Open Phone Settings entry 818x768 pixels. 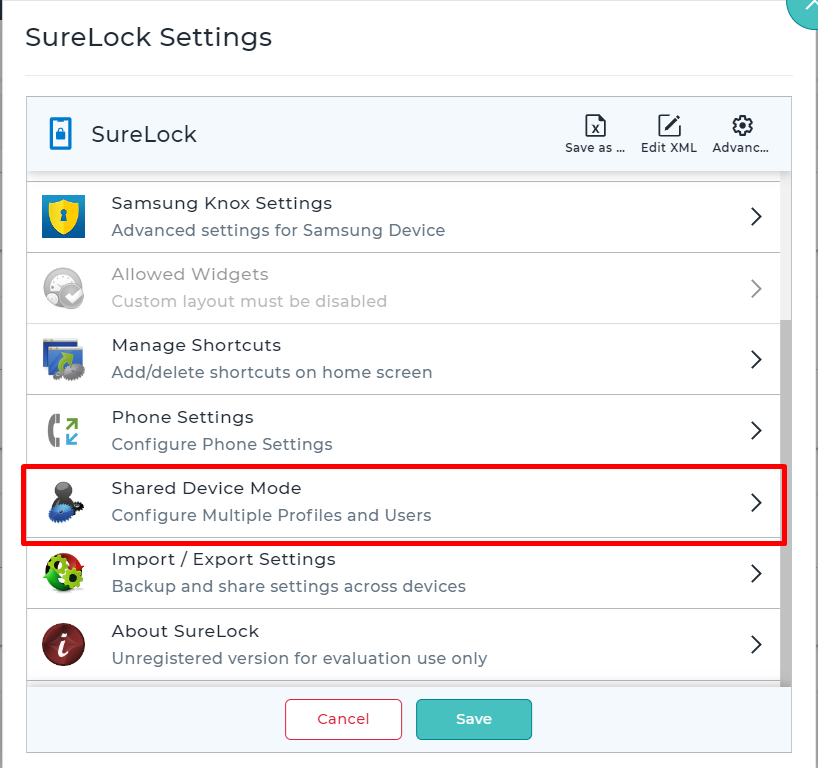tap(403, 430)
